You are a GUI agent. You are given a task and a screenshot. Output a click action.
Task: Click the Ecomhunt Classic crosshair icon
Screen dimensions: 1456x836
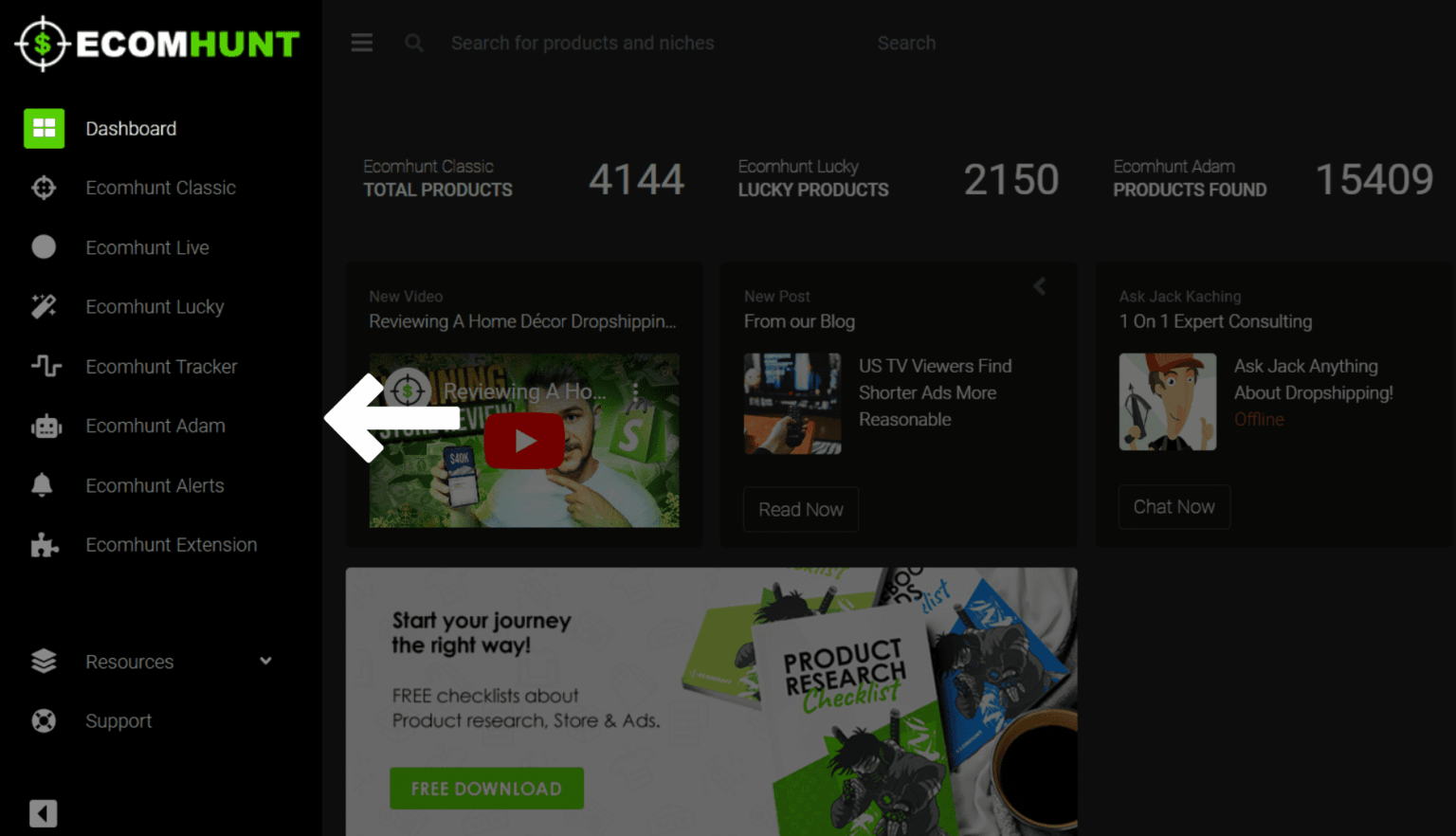click(44, 188)
